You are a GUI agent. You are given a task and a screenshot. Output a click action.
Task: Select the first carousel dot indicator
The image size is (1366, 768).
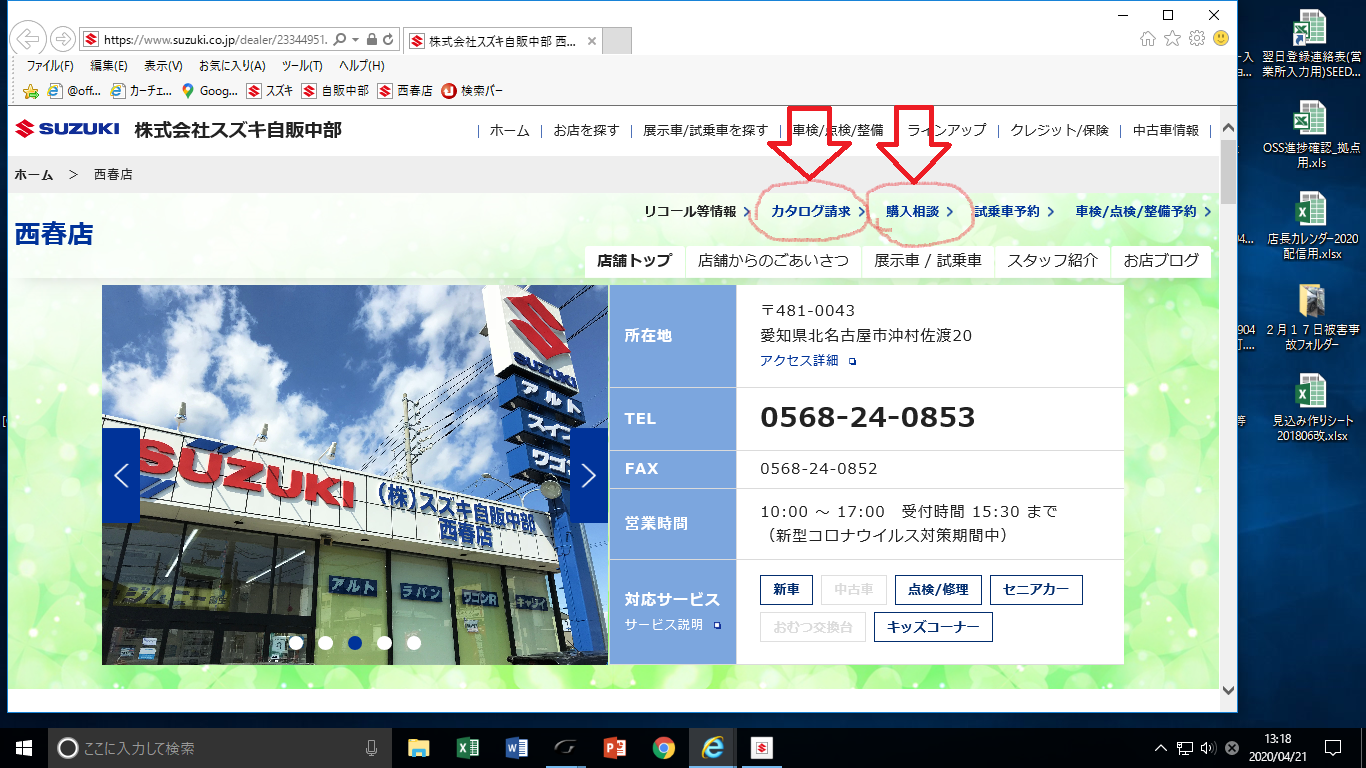coord(296,643)
